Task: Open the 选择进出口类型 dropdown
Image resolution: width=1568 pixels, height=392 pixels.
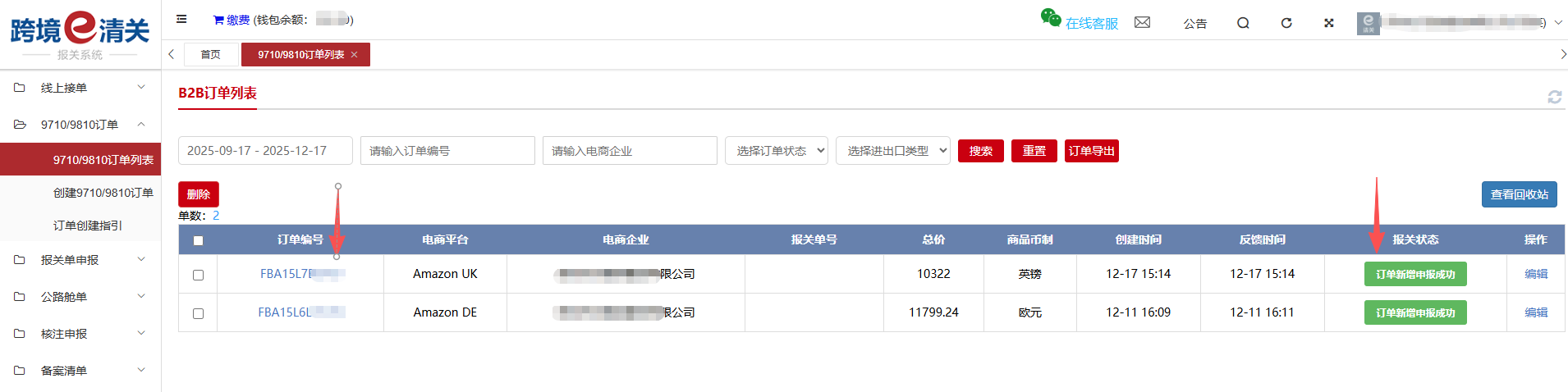Action: (892, 151)
